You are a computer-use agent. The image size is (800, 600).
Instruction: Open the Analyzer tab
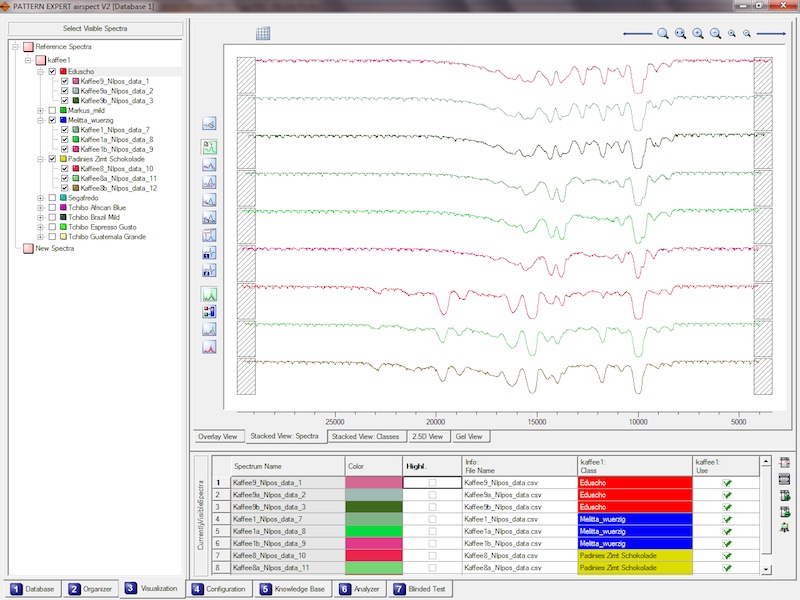pyautogui.click(x=359, y=590)
